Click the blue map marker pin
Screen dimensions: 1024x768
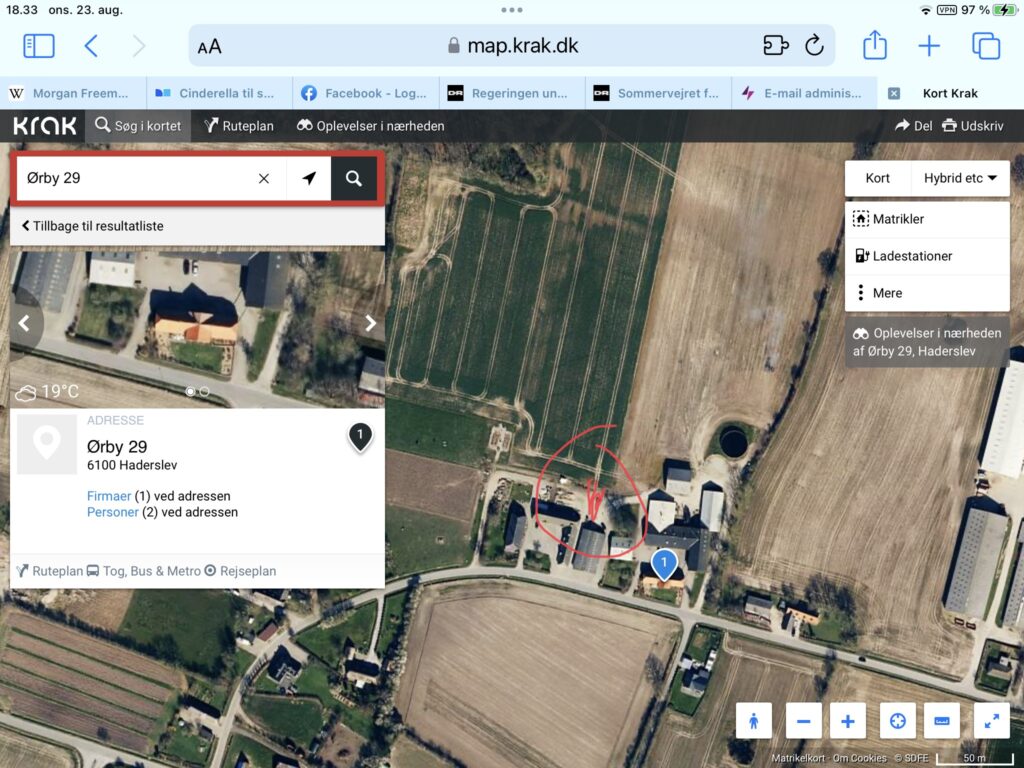tap(662, 565)
